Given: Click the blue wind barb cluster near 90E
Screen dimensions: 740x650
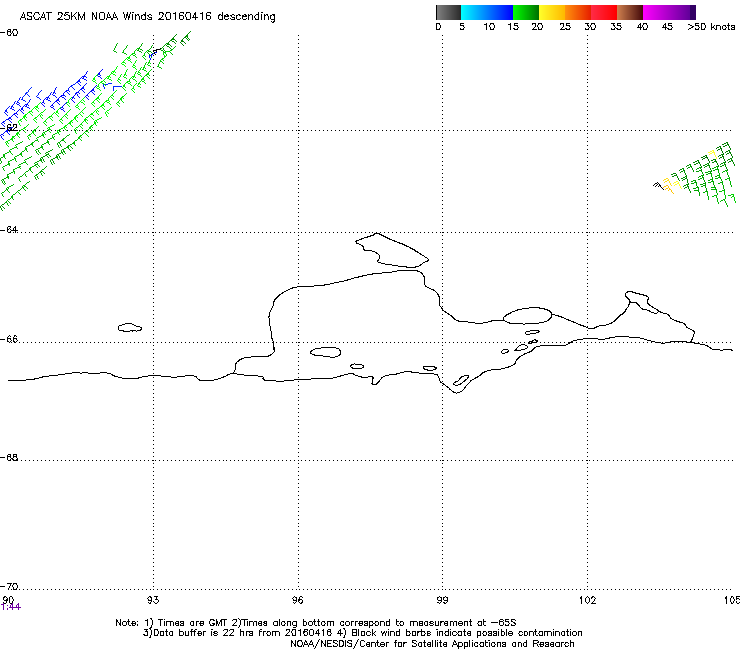Looking at the screenshot, I should pyautogui.click(x=17, y=111).
